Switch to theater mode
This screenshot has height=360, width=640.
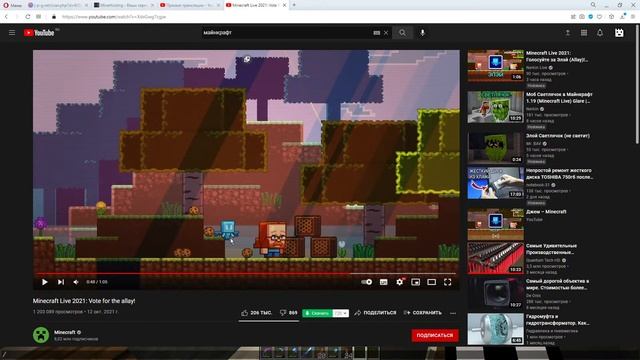pyautogui.click(x=431, y=282)
